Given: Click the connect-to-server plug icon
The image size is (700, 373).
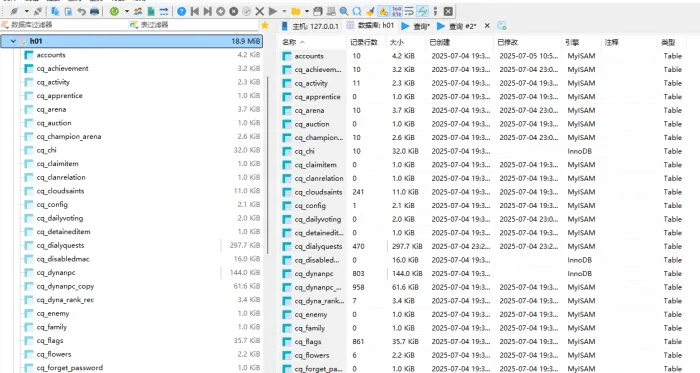Looking at the screenshot, I should coord(14,11).
